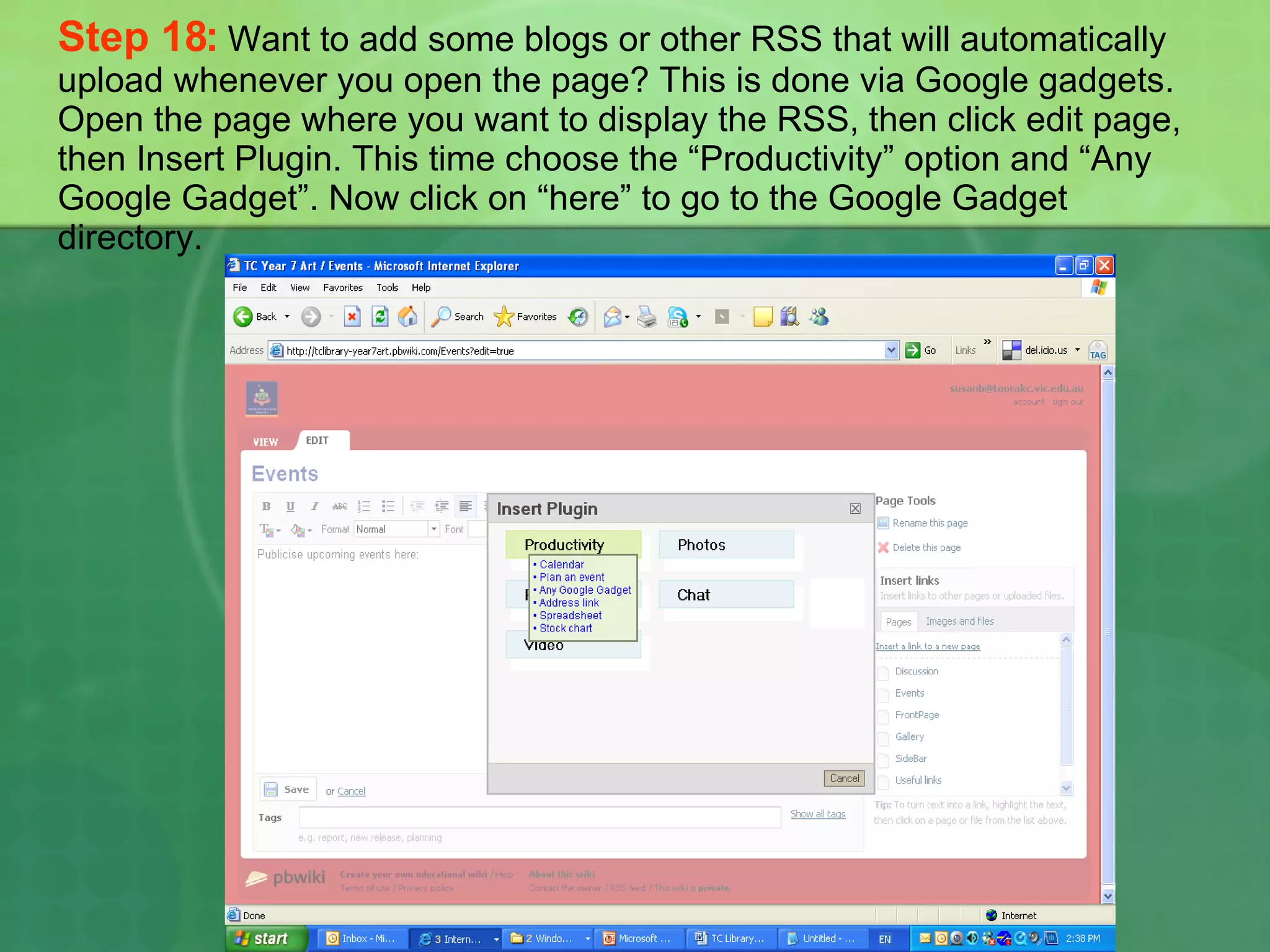Select the Productivity plugin category
1270x952 pixels.
pos(573,544)
